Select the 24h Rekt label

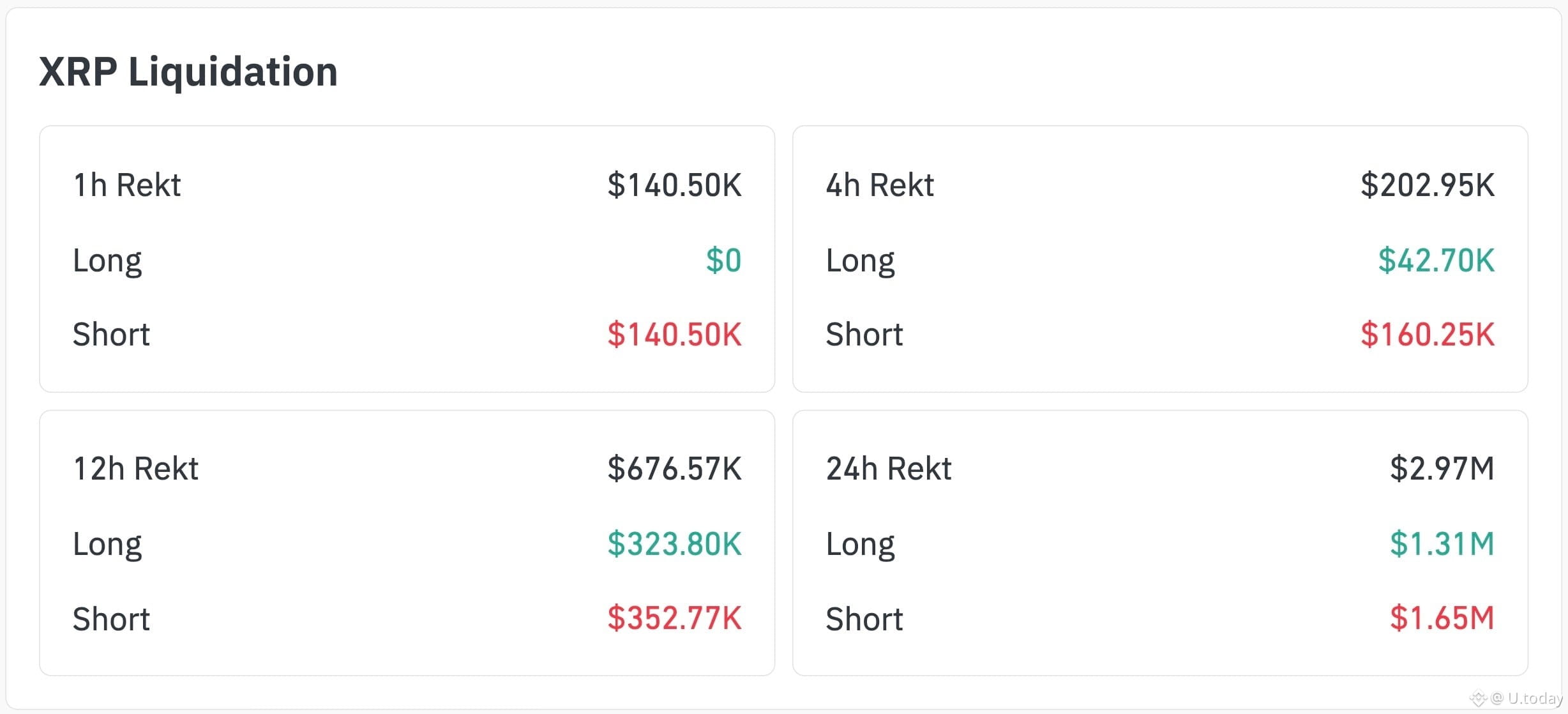point(889,469)
